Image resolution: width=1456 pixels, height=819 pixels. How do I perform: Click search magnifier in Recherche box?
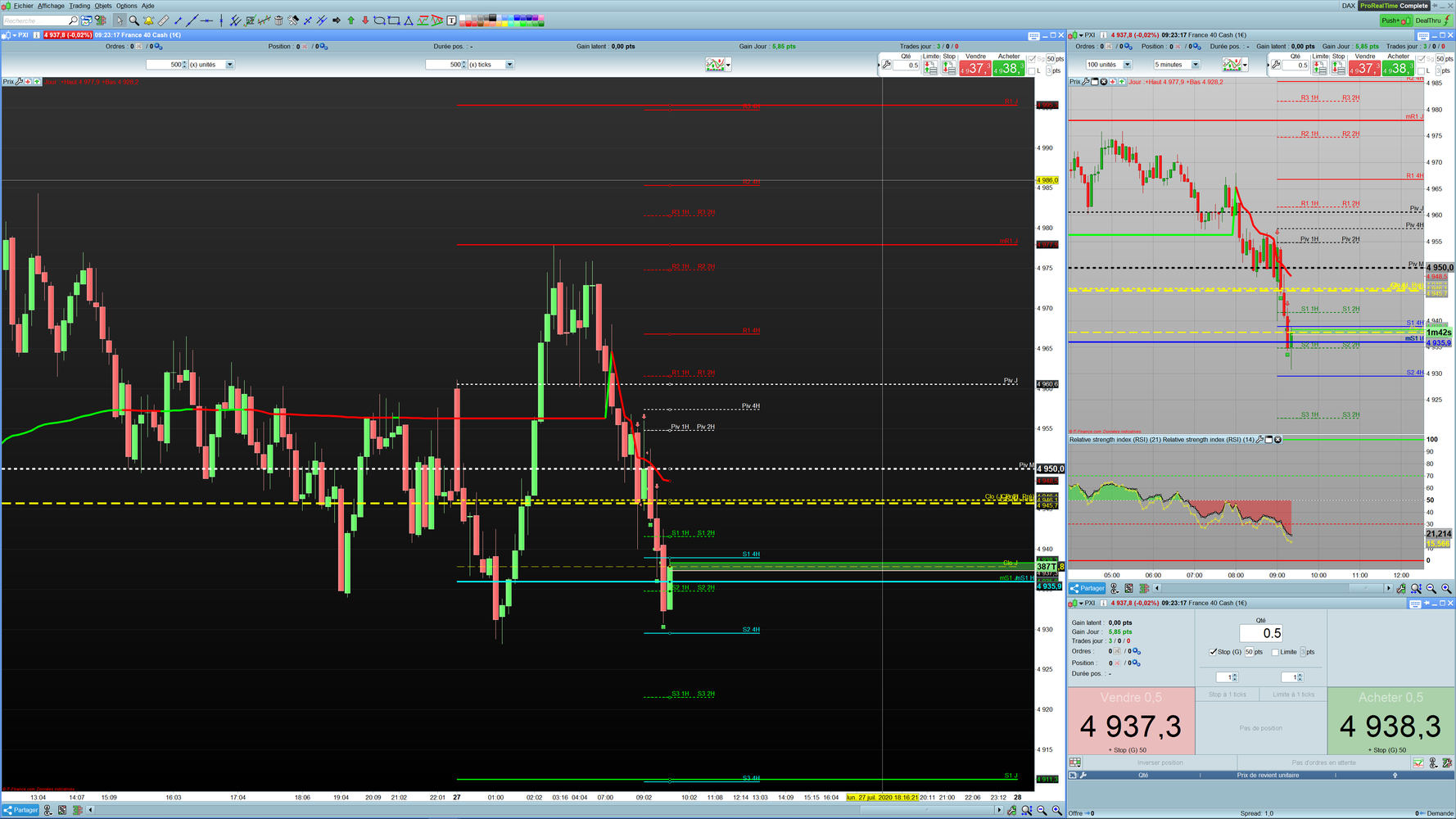(73, 20)
